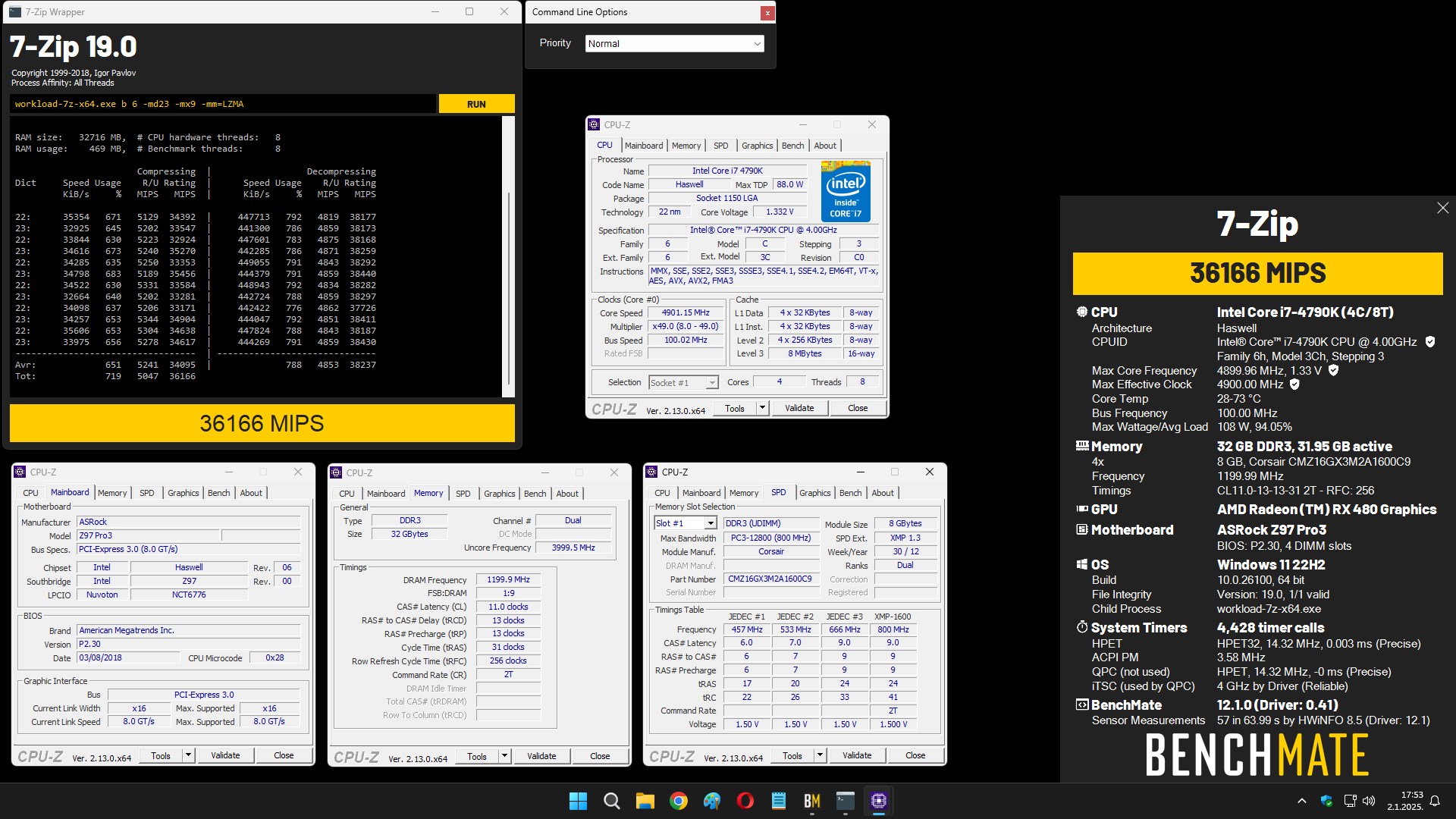Click the Close button in the SPD CPU-Z window
The image size is (1456, 819).
[915, 755]
